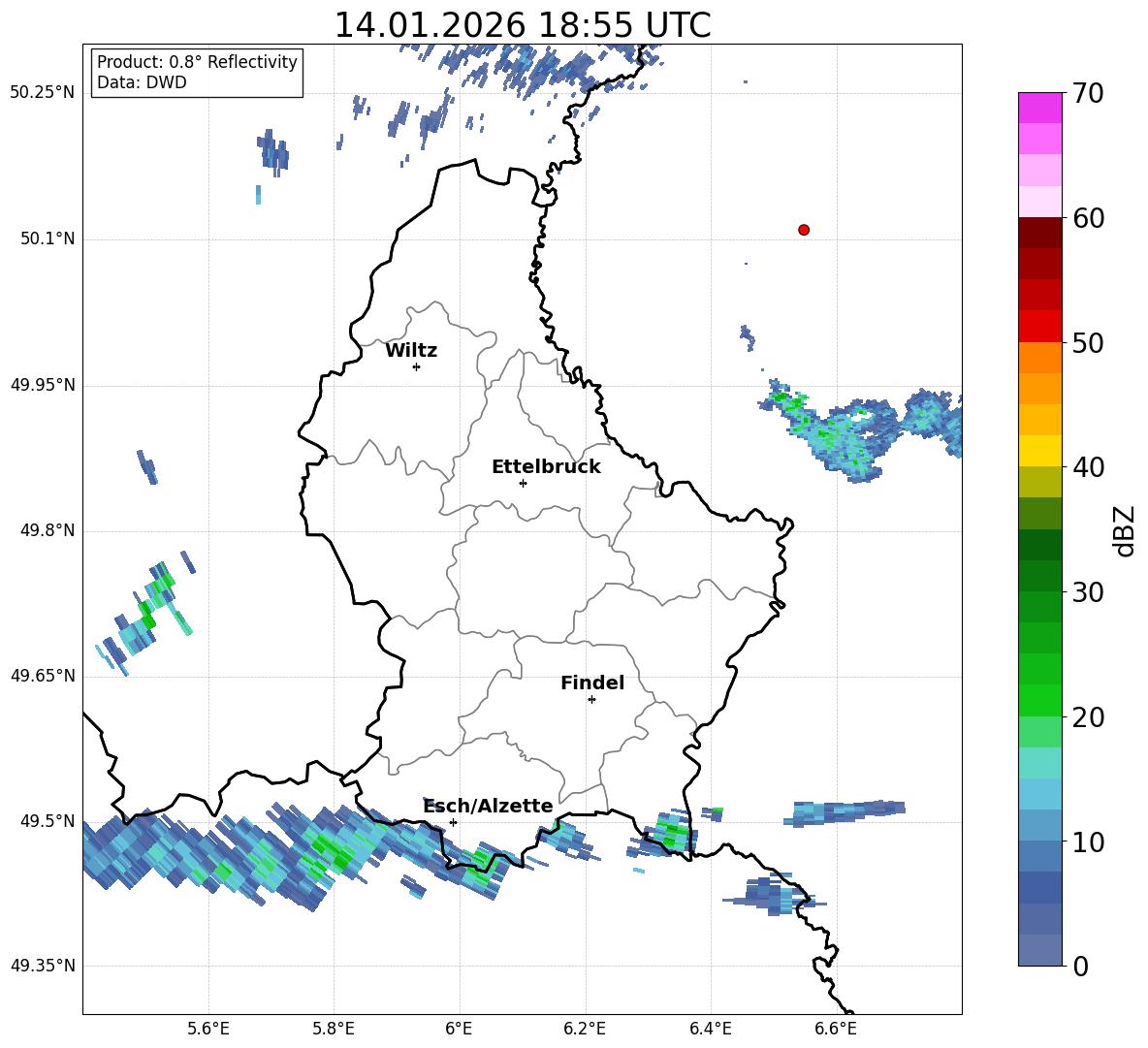This screenshot has width=1148, height=1048.
Task: Click the 40 tick on colorbar
Action: tap(1087, 467)
